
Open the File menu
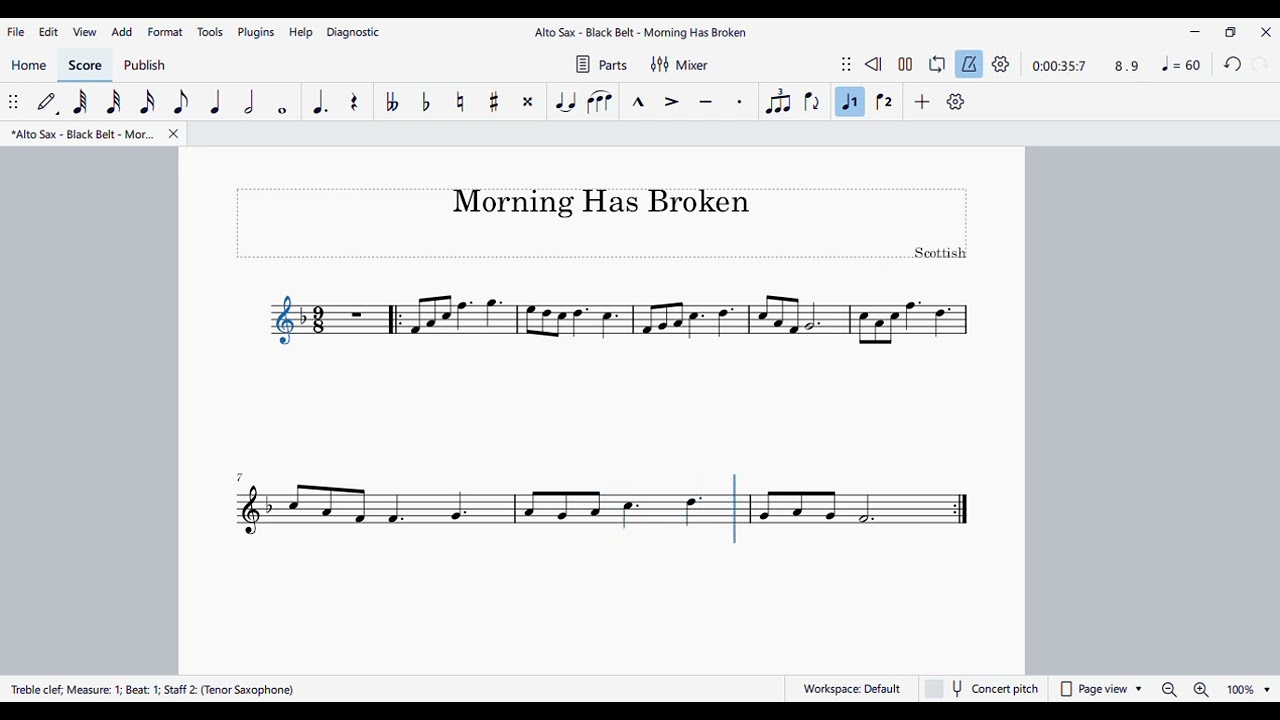tap(16, 33)
